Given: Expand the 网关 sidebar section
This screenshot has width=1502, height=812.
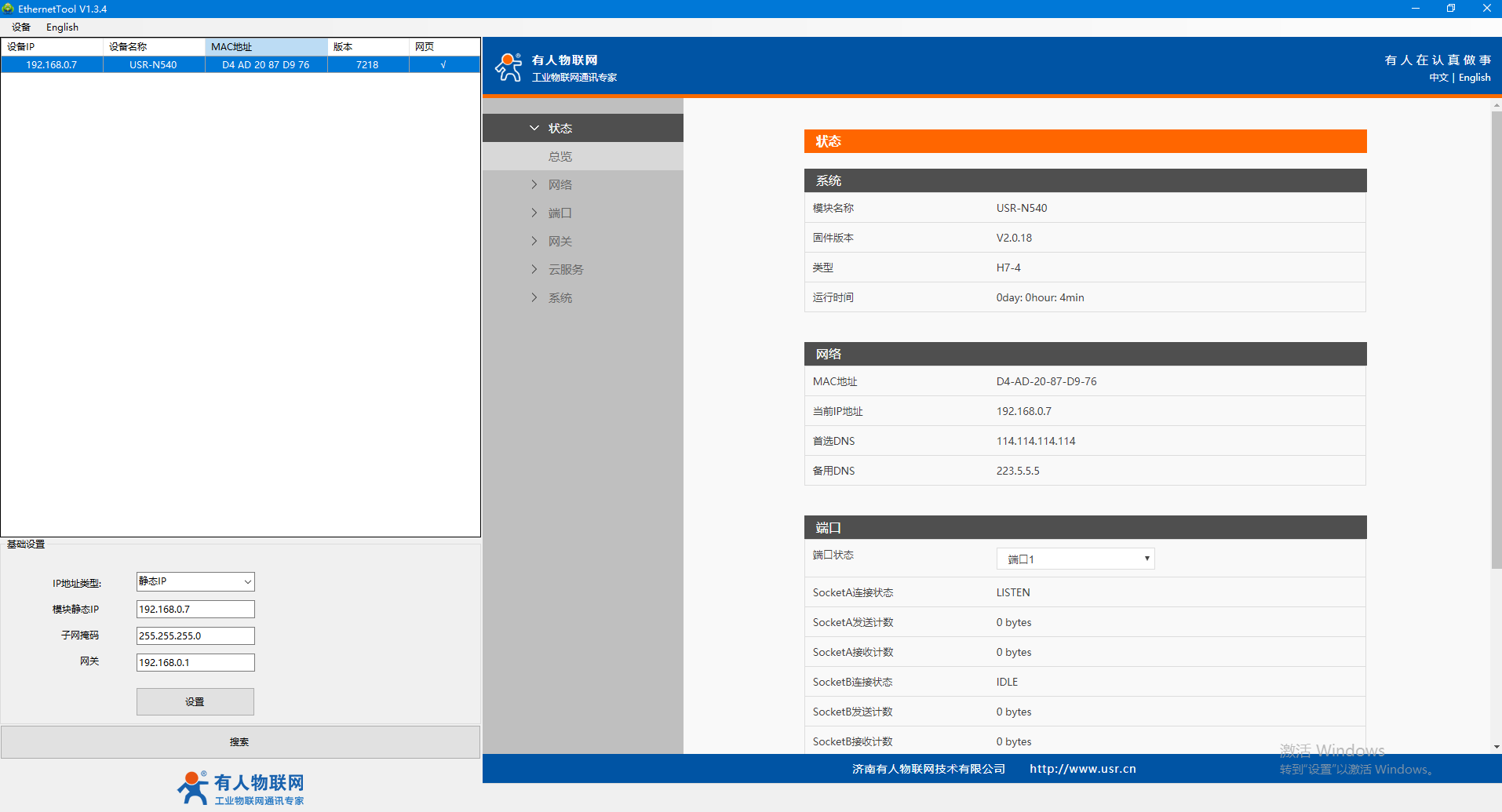Looking at the screenshot, I should pos(560,241).
